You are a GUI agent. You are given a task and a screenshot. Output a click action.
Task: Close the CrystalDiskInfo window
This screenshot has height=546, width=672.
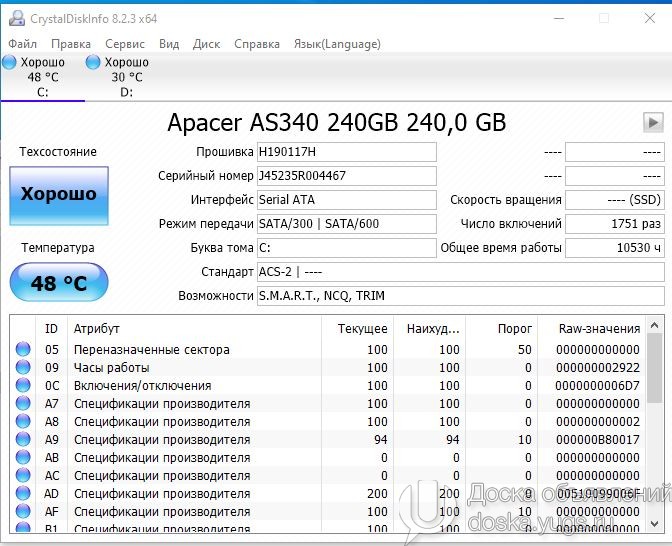[650, 18]
